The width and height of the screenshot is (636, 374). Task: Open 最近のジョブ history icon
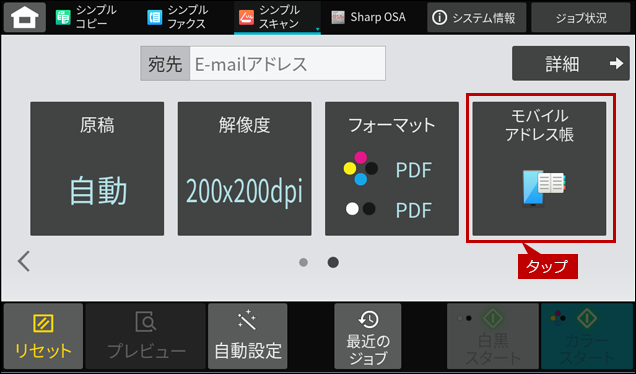click(368, 319)
